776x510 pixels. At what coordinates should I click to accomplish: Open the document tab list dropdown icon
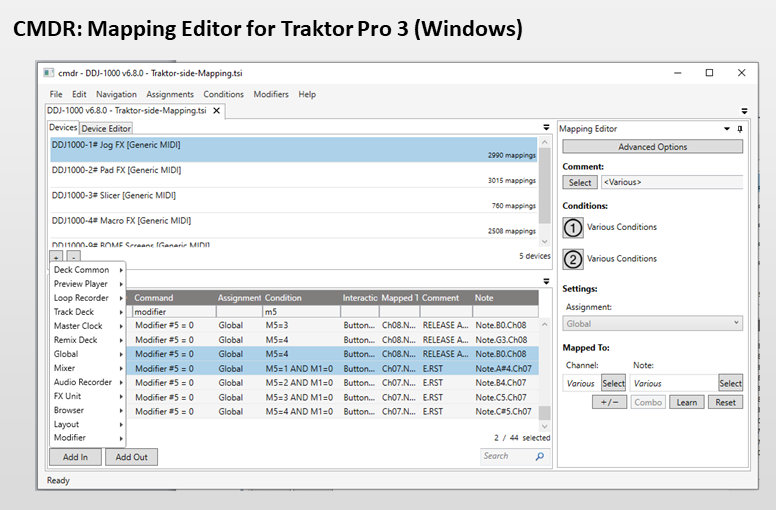tap(744, 111)
